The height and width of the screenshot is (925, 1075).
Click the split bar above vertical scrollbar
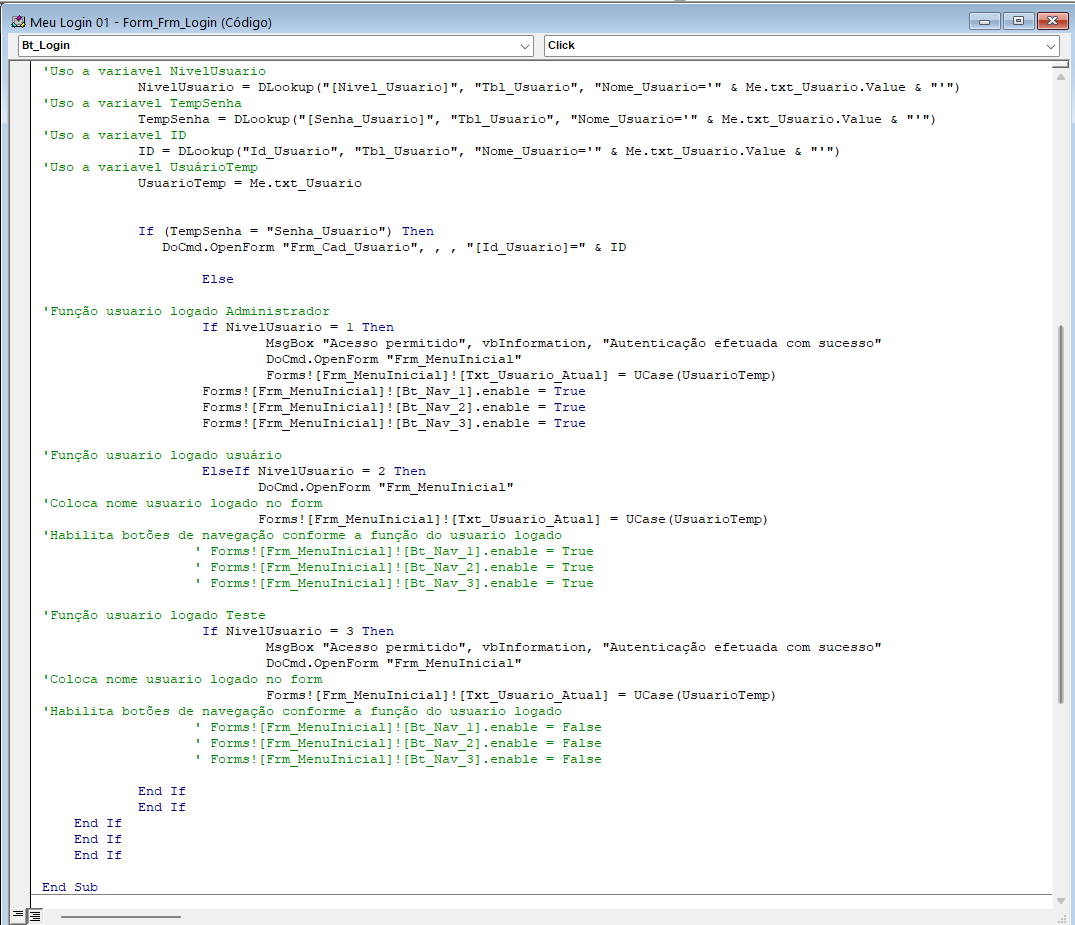coord(1061,63)
